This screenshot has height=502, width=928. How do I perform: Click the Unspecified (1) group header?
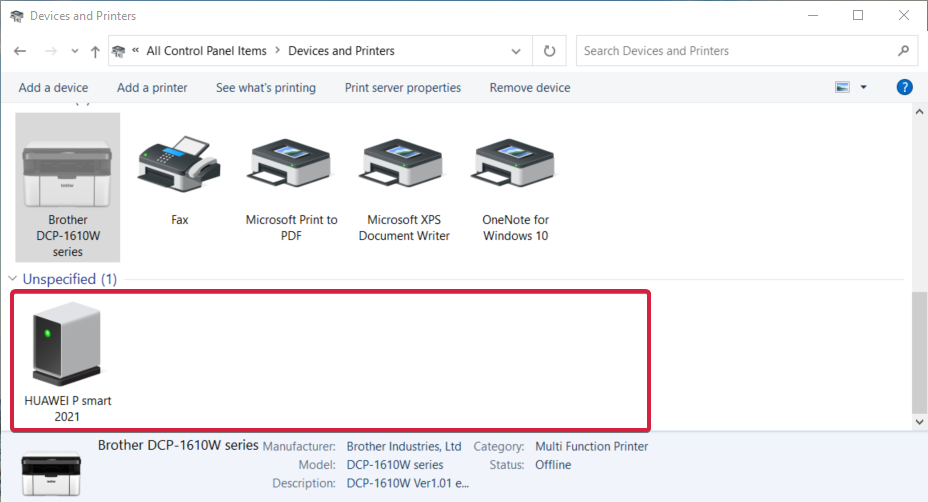click(x=70, y=279)
